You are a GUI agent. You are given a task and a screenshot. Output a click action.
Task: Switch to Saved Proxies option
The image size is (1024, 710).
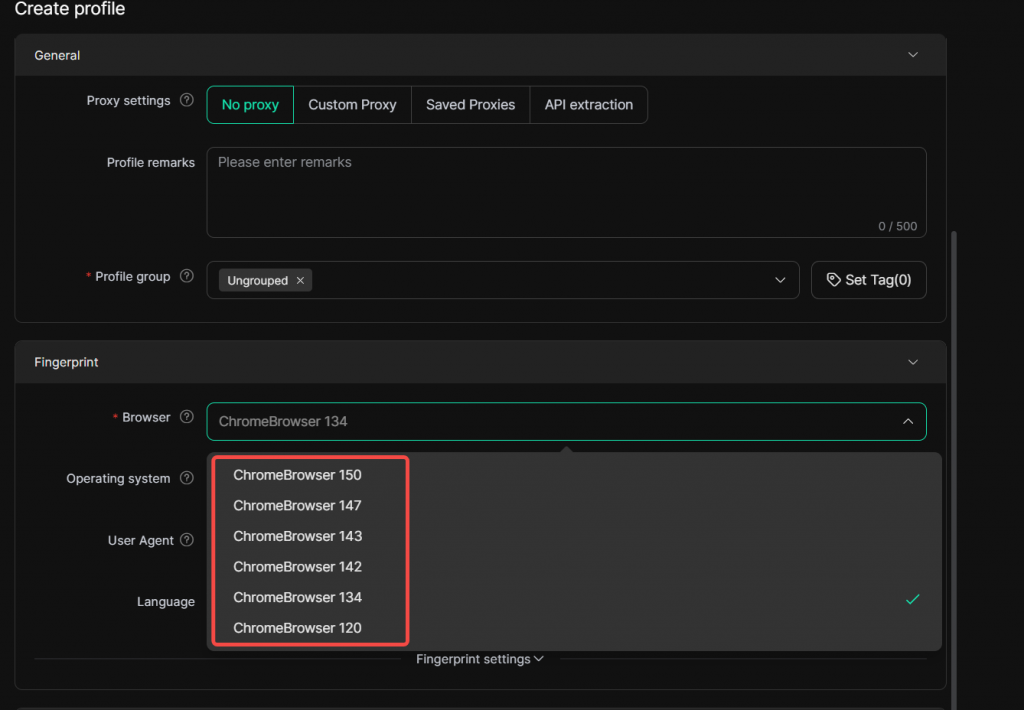coord(470,105)
